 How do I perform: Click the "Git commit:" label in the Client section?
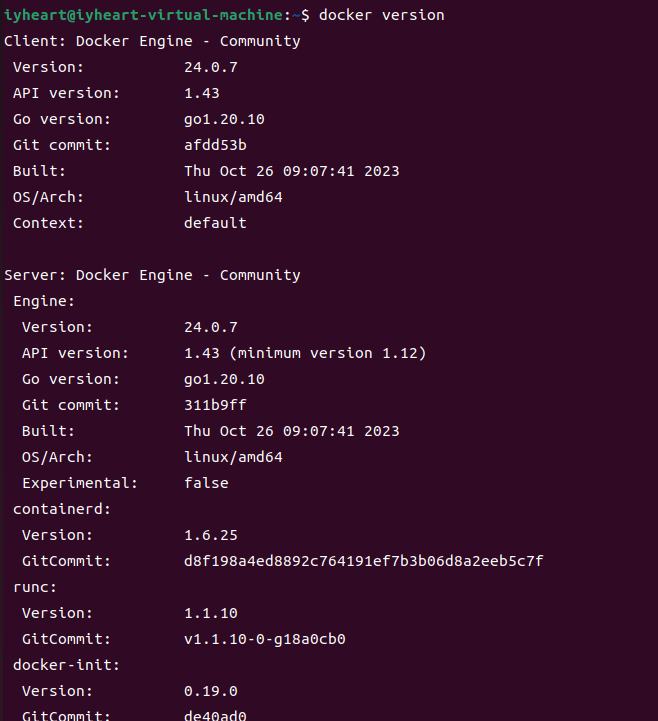[62, 145]
